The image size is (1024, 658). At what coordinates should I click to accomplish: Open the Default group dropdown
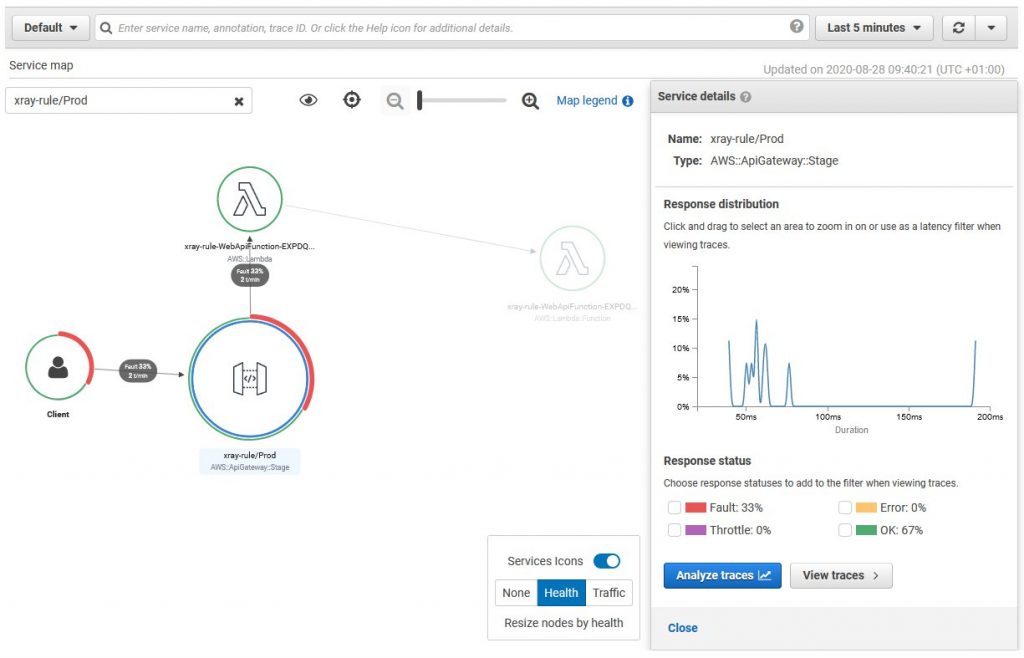click(50, 27)
